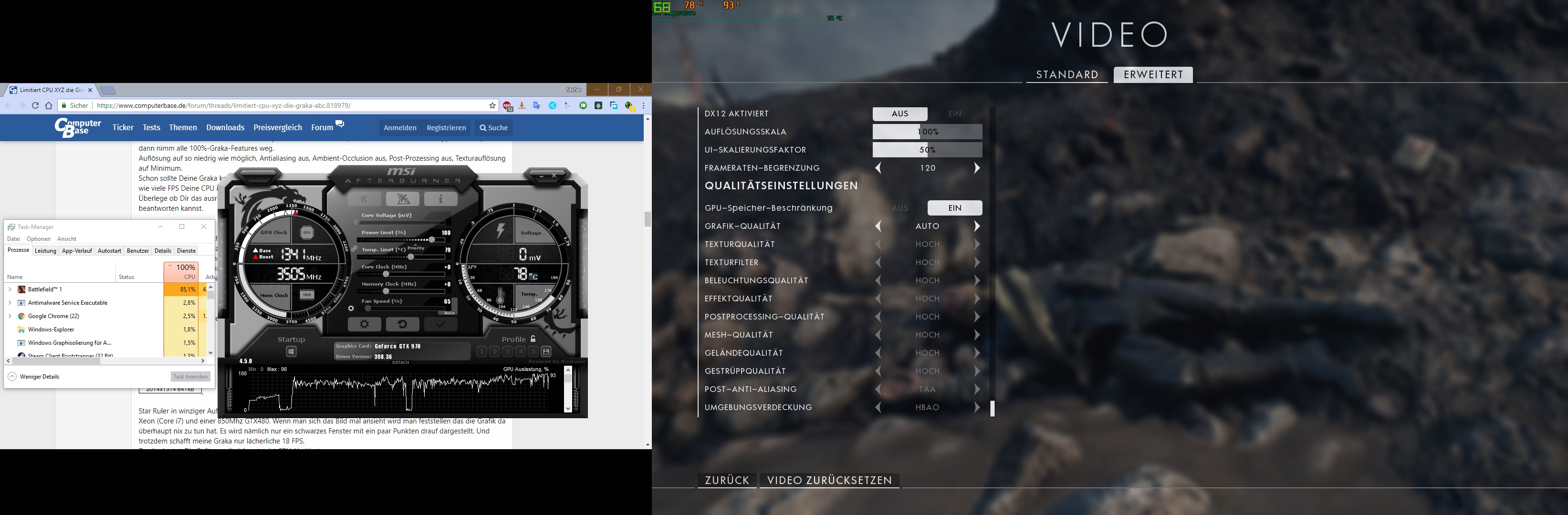Open the orange download extension icon
Image resolution: width=1568 pixels, height=515 pixels.
[x=522, y=106]
